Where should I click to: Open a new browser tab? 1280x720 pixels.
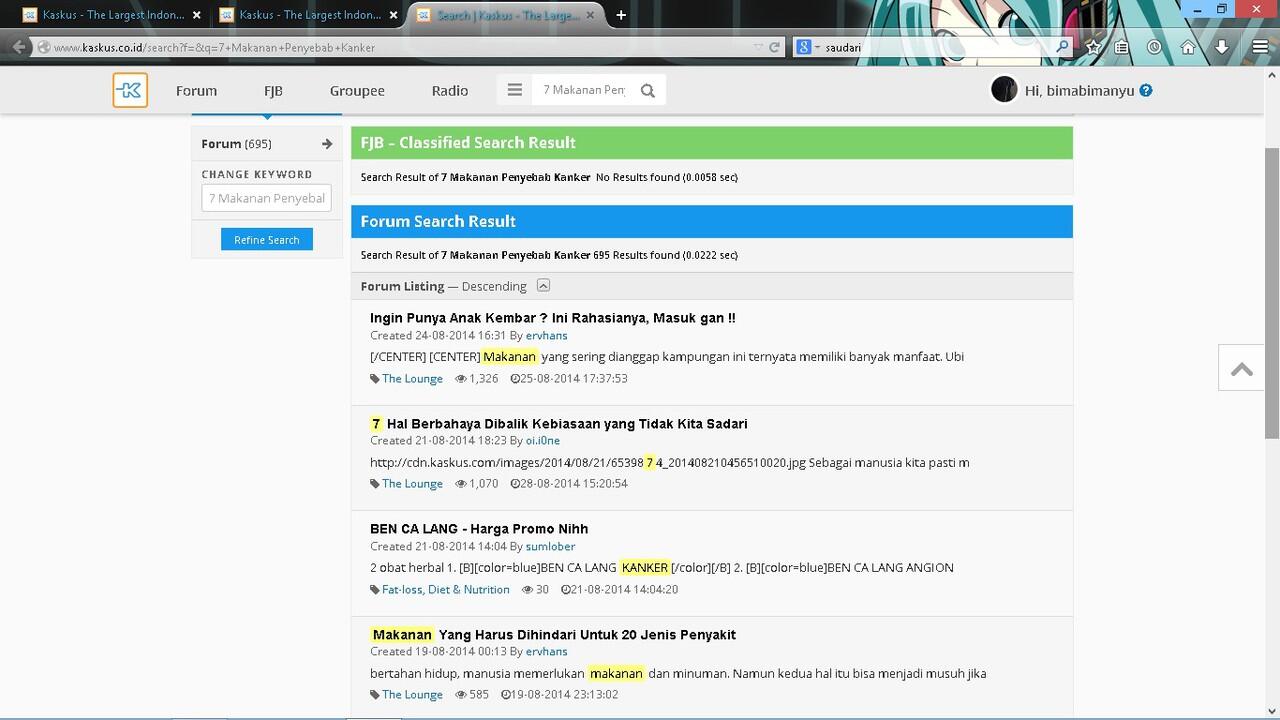pos(621,15)
